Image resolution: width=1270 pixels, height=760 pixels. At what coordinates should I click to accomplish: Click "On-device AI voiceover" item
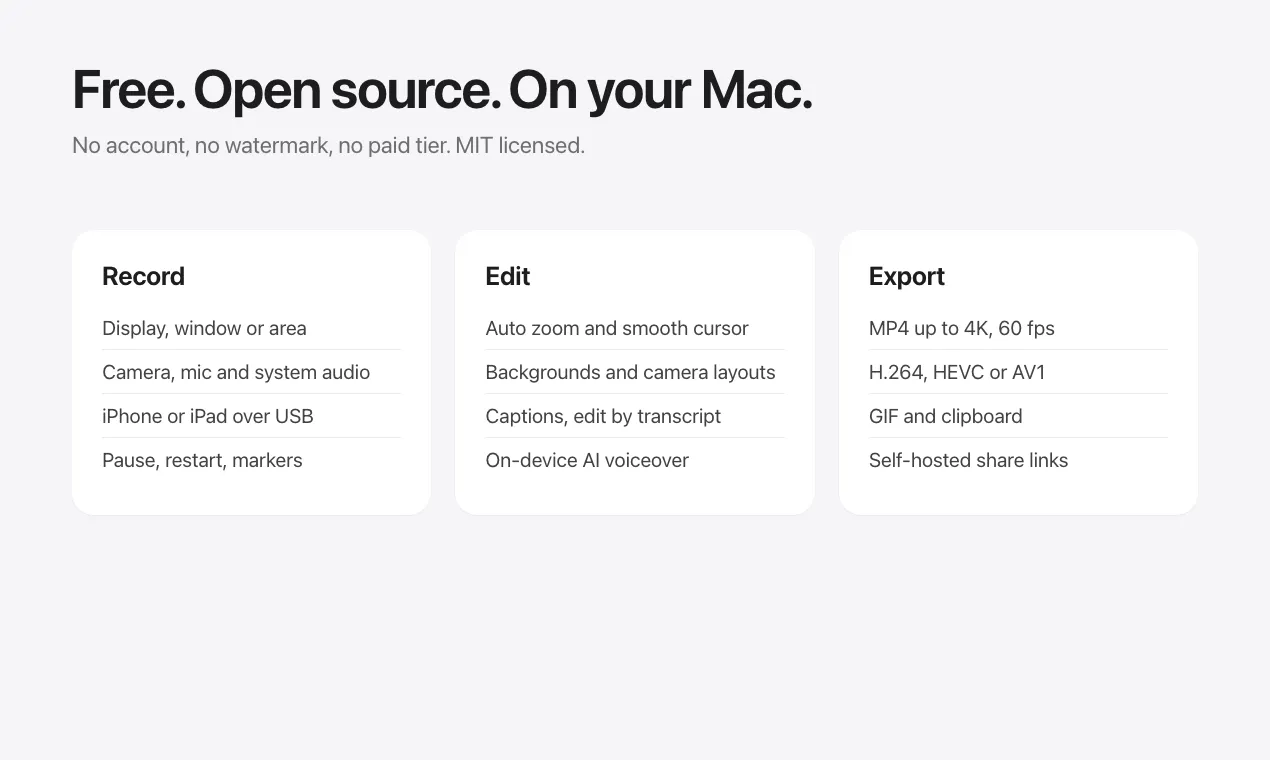coord(587,461)
